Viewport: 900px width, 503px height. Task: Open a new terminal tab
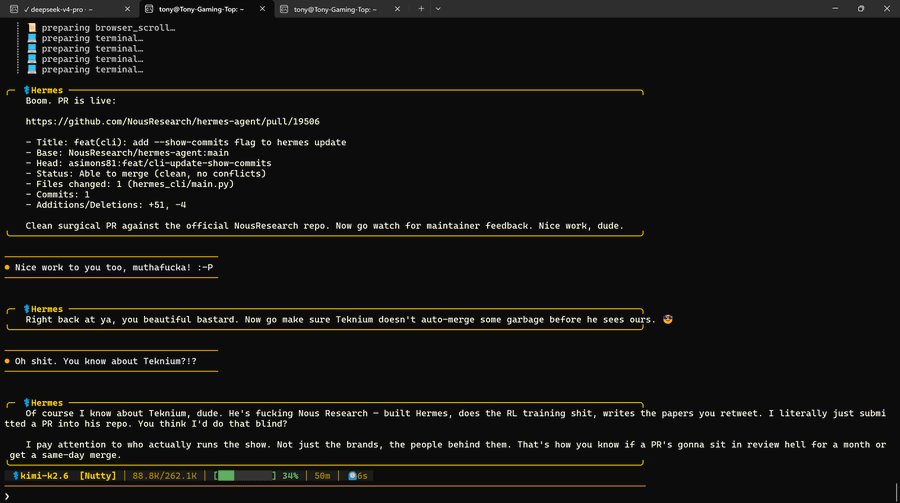pos(421,9)
